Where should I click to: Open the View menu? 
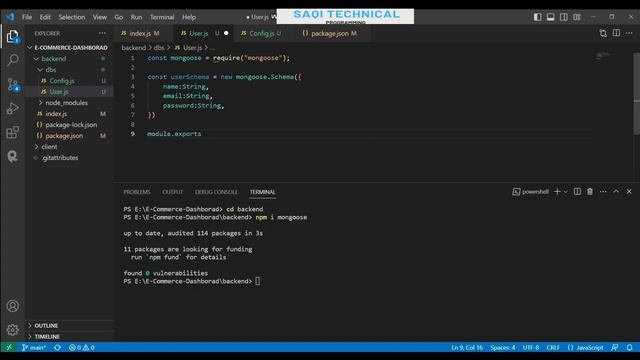[100, 17]
